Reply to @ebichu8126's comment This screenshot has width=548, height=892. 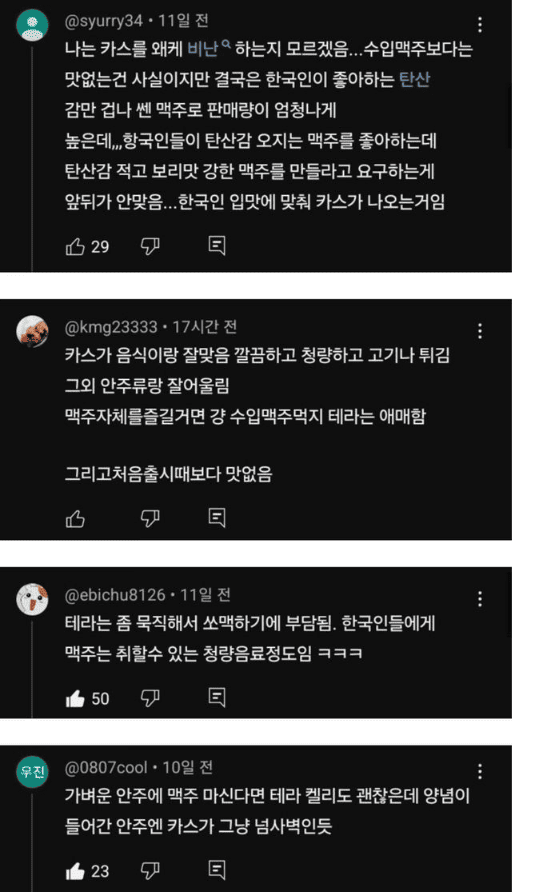point(217,697)
